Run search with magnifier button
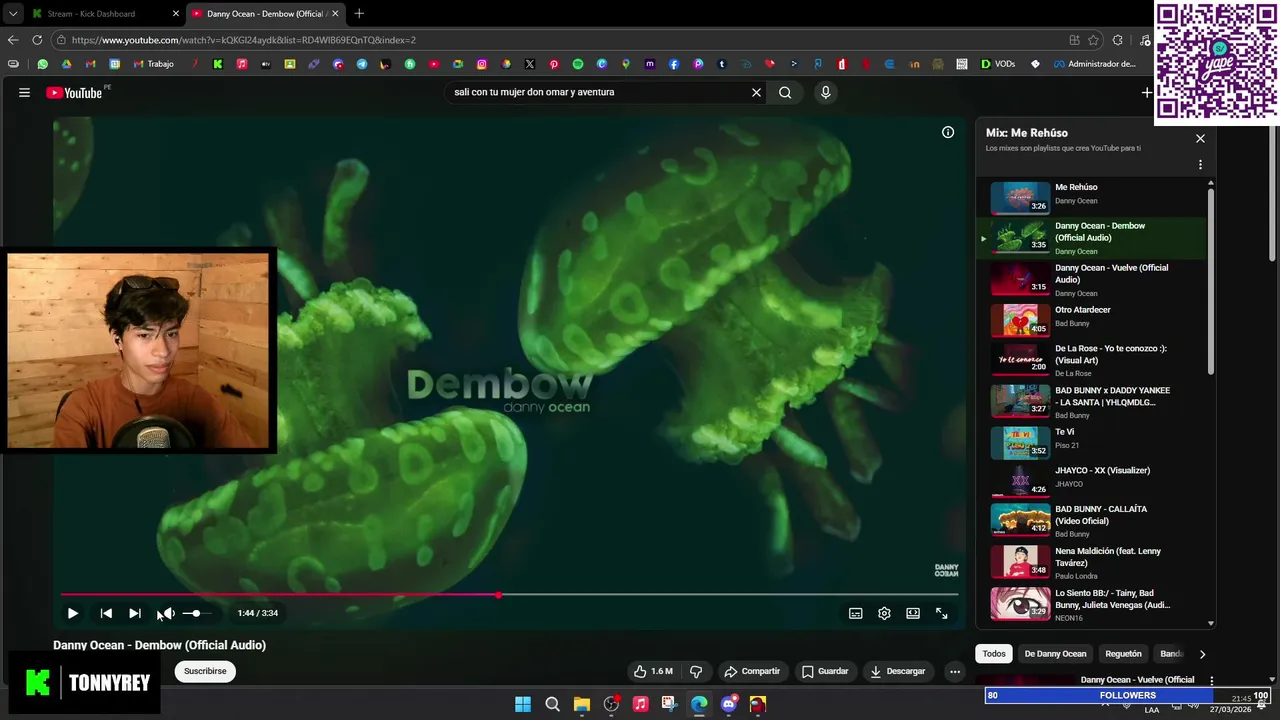Viewport: 1280px width, 720px height. click(785, 92)
